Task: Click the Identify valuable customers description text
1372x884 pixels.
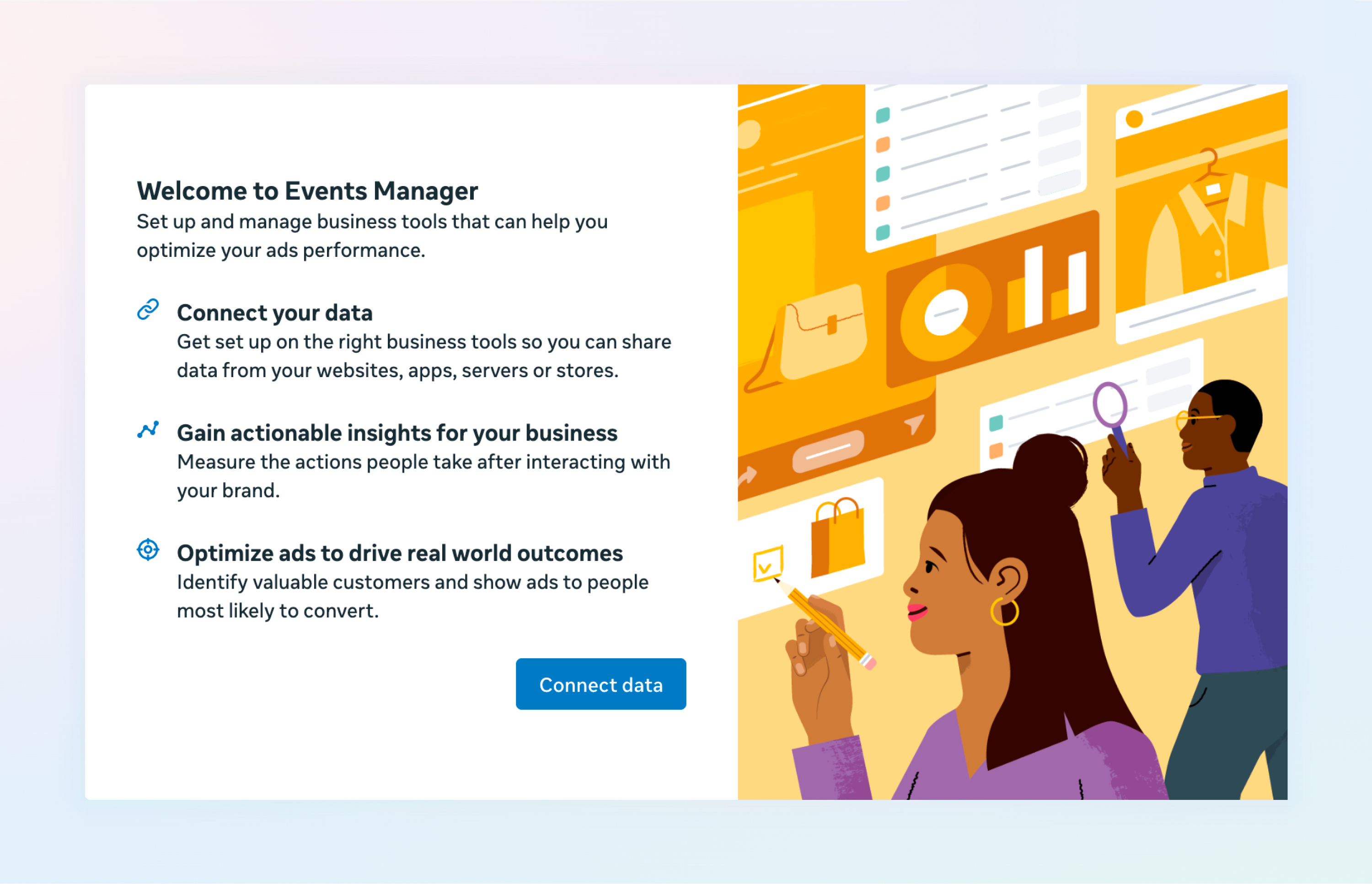Action: pyautogui.click(x=413, y=596)
